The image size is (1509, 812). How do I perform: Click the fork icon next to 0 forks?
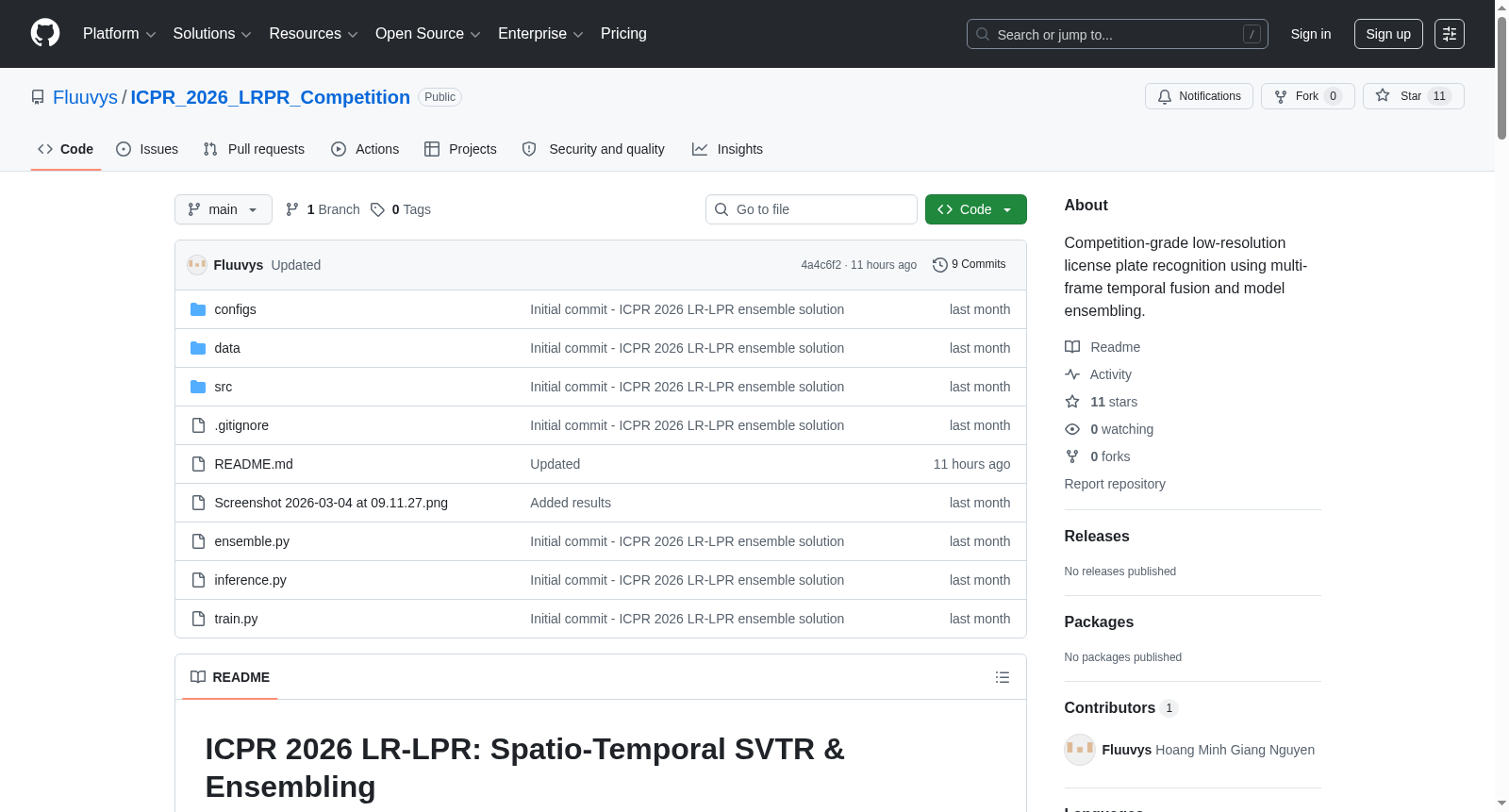pos(1072,456)
